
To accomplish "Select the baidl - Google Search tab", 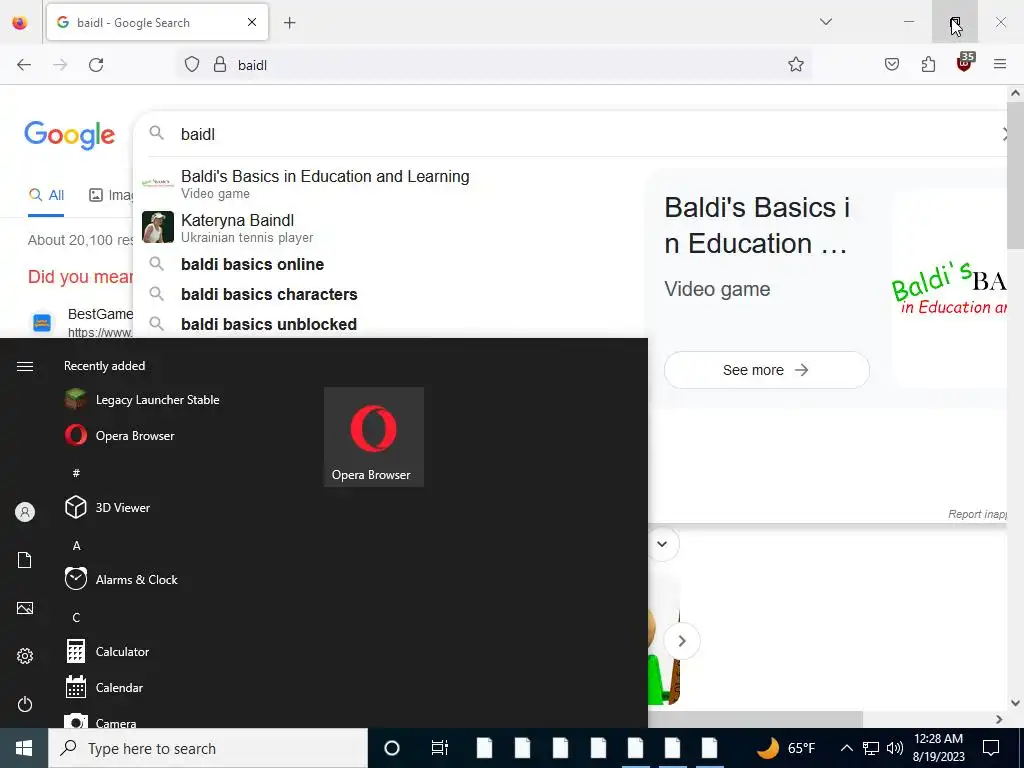I will [157, 23].
